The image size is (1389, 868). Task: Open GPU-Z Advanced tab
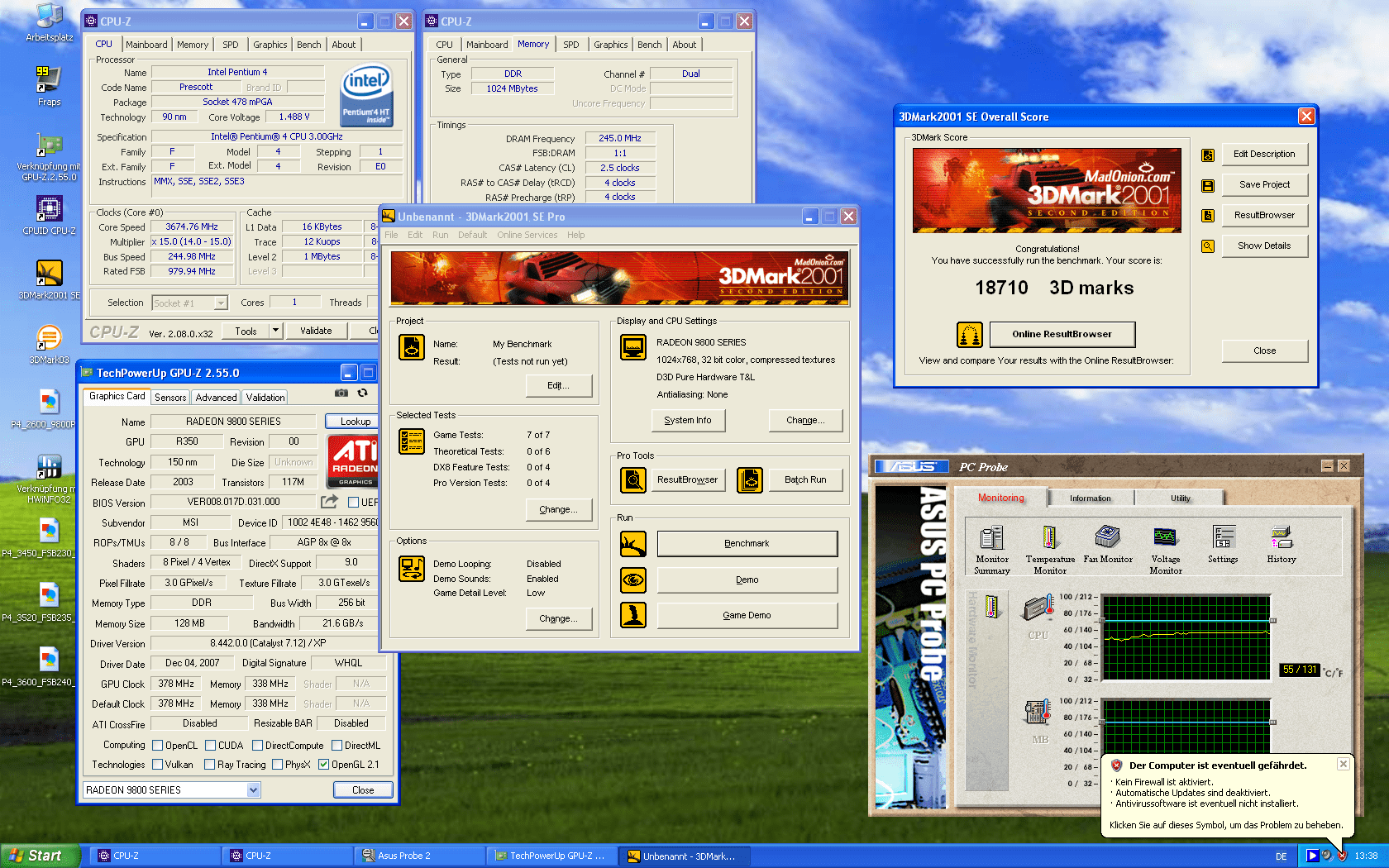[216, 398]
